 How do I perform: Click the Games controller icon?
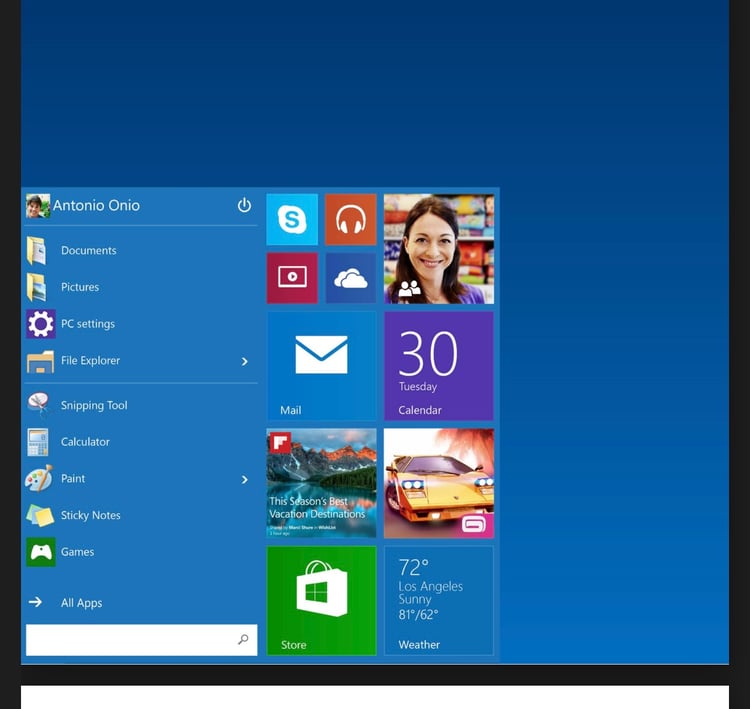coord(41,552)
